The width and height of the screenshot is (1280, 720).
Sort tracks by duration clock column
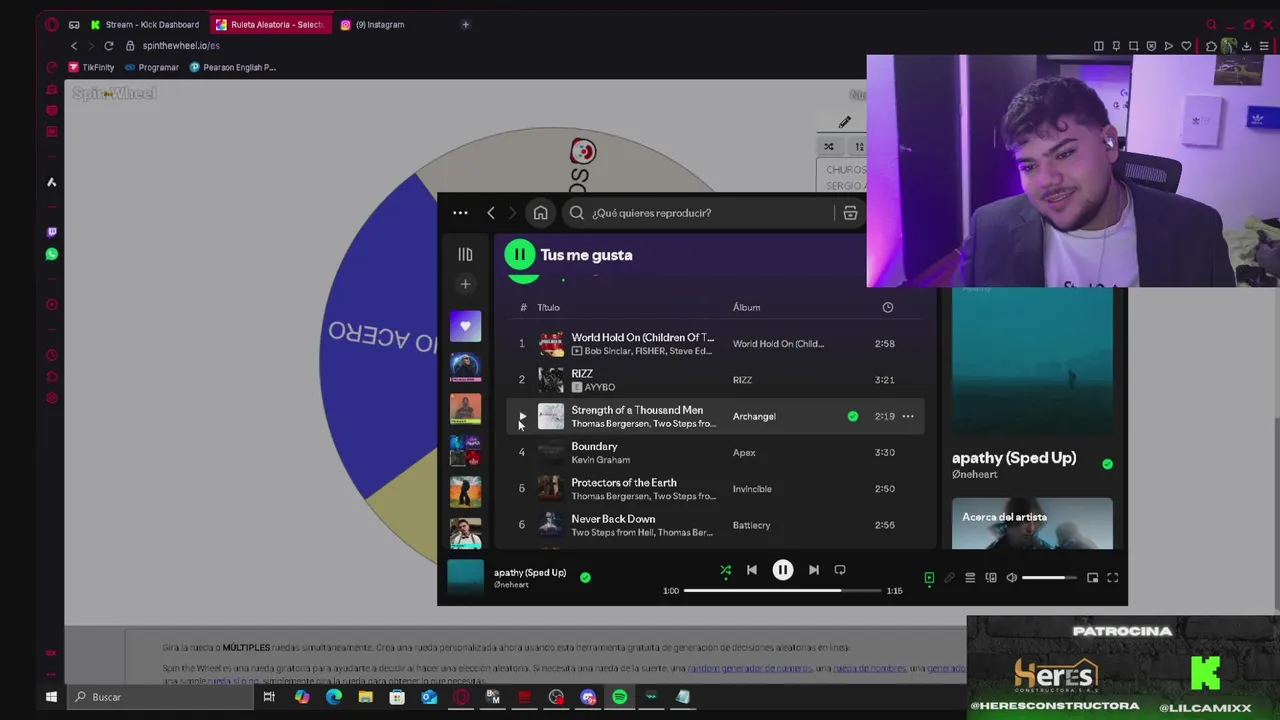pyautogui.click(x=887, y=307)
